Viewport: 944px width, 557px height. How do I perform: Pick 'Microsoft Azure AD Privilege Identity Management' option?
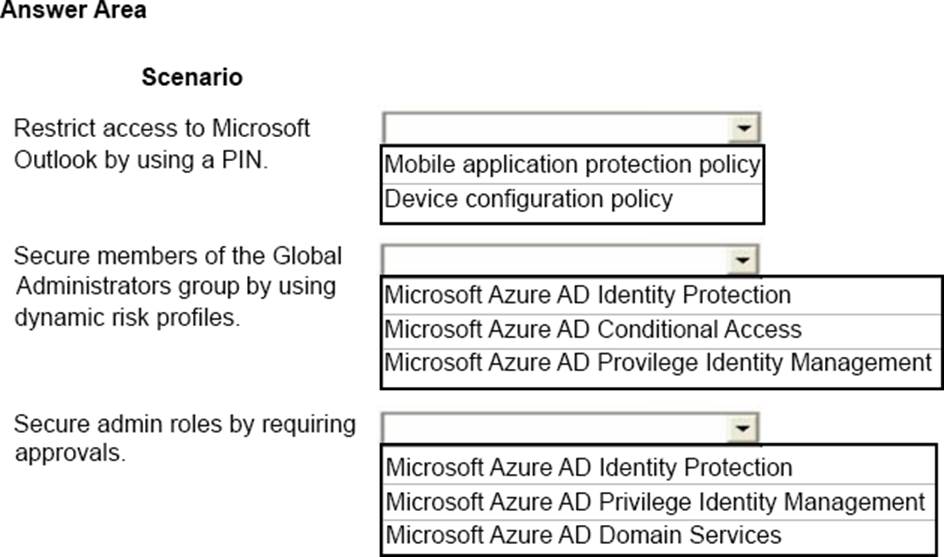(655, 501)
